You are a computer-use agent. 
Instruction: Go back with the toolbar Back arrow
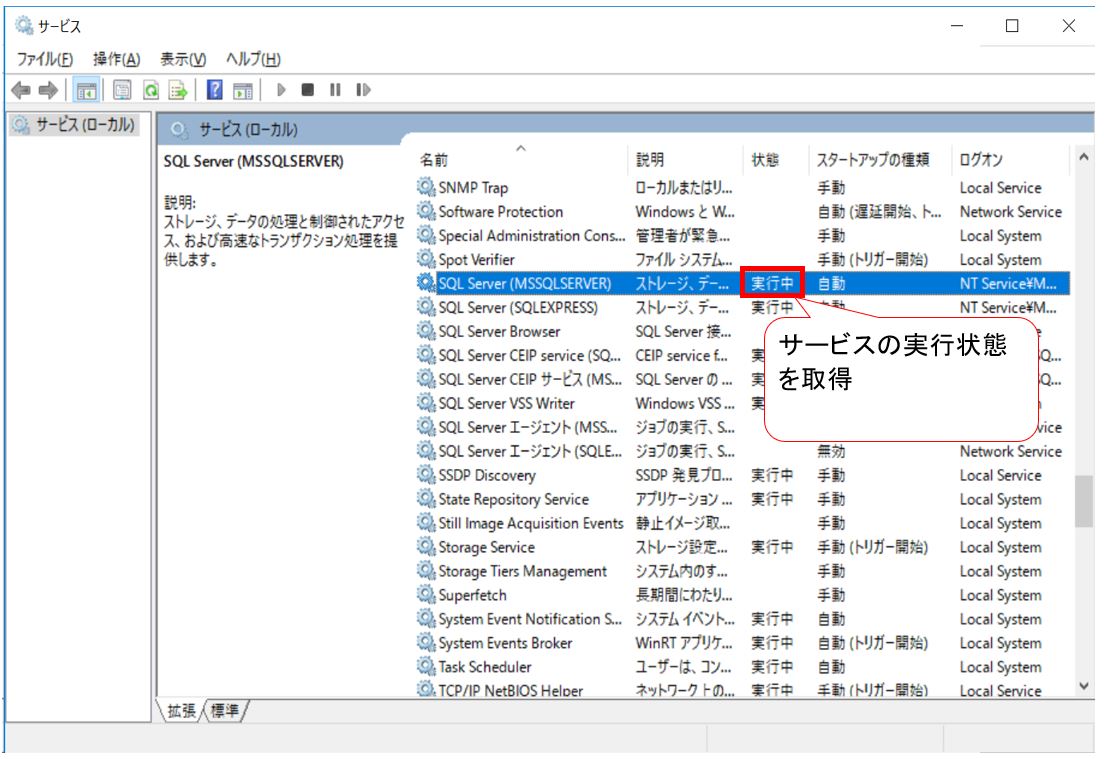click(x=21, y=90)
